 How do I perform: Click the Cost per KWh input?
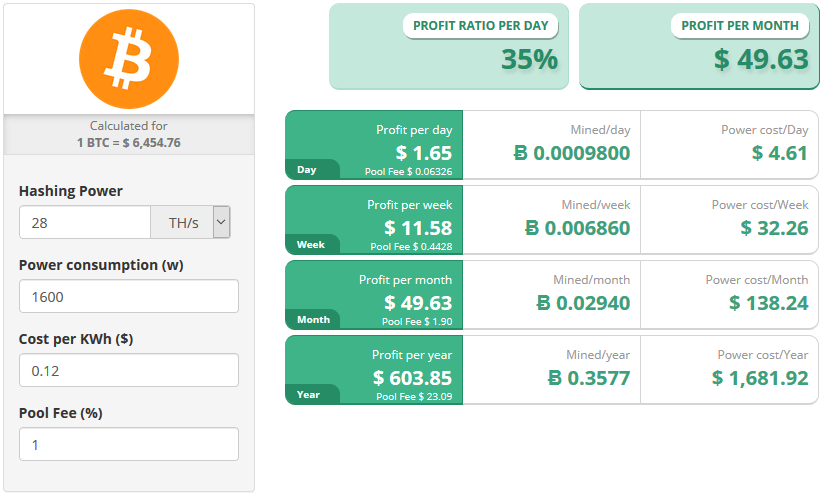pyautogui.click(x=128, y=370)
